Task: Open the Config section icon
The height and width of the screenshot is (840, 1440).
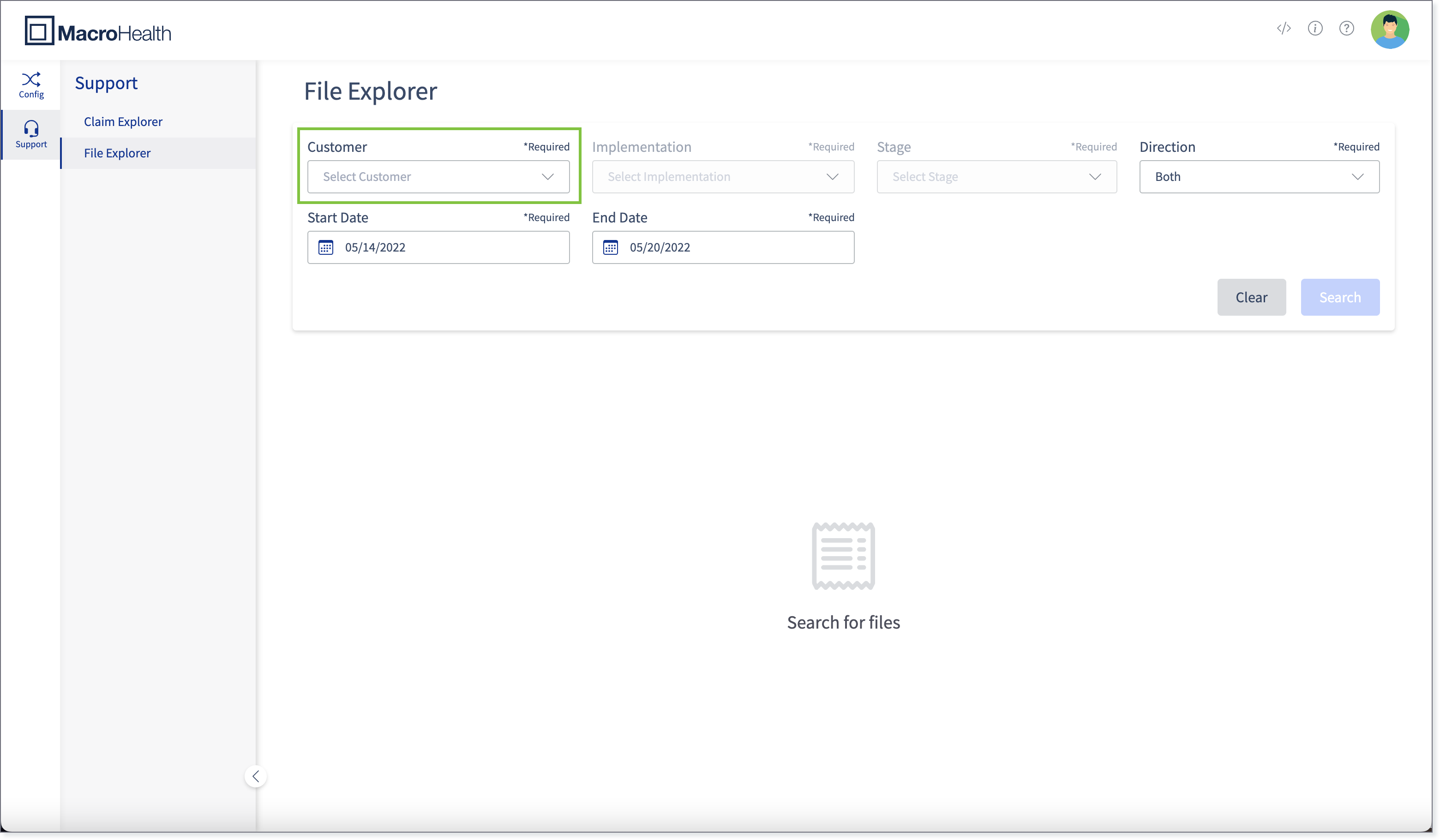Action: [31, 84]
